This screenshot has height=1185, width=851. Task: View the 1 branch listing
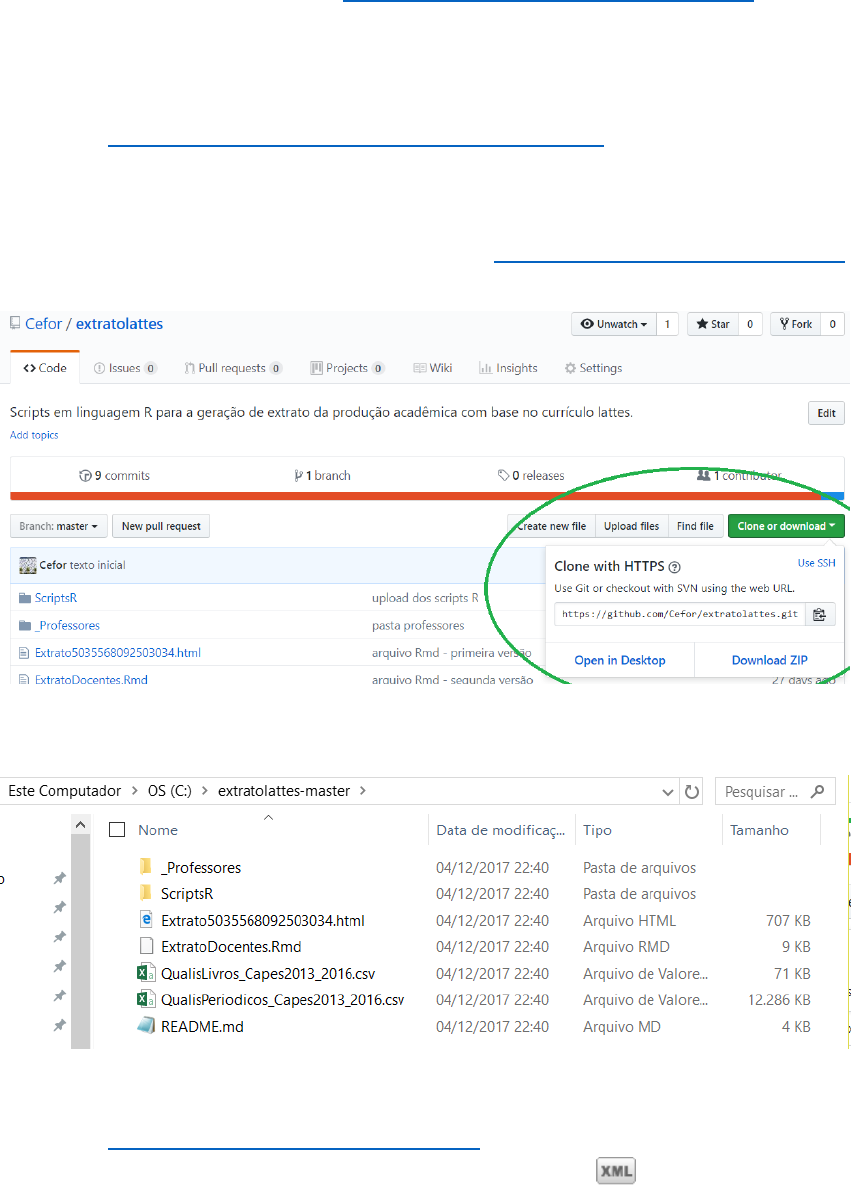coord(322,475)
